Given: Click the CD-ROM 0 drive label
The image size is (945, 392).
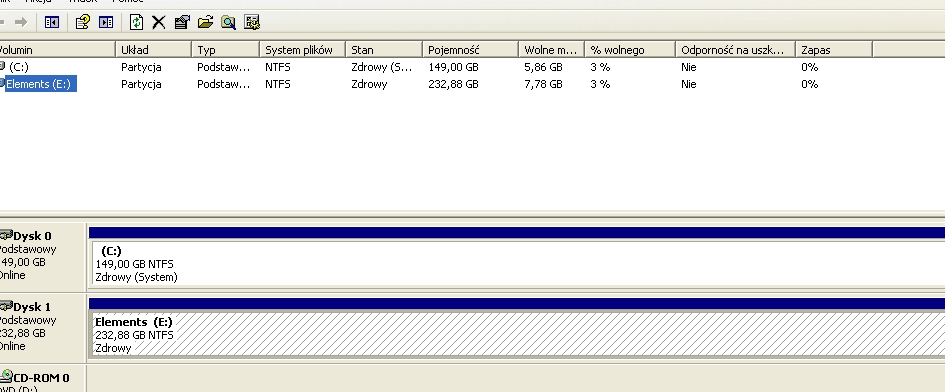Looking at the screenshot, I should [41, 378].
